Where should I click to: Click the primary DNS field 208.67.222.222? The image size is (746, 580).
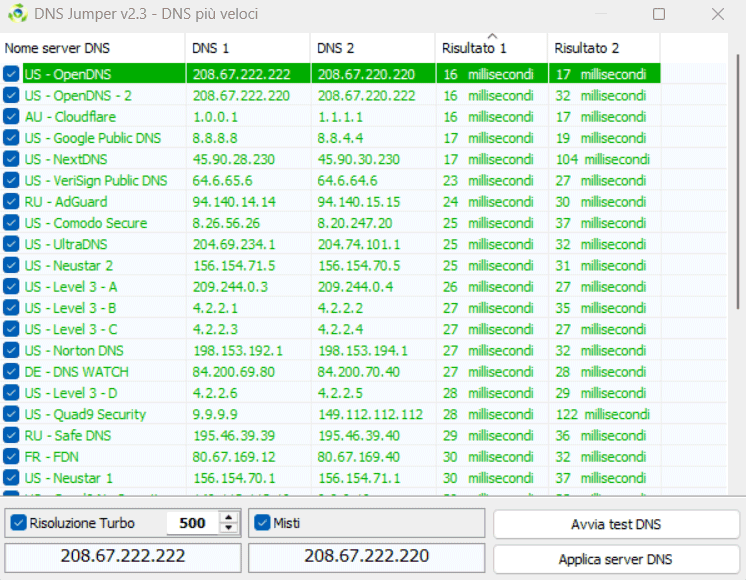(123, 556)
